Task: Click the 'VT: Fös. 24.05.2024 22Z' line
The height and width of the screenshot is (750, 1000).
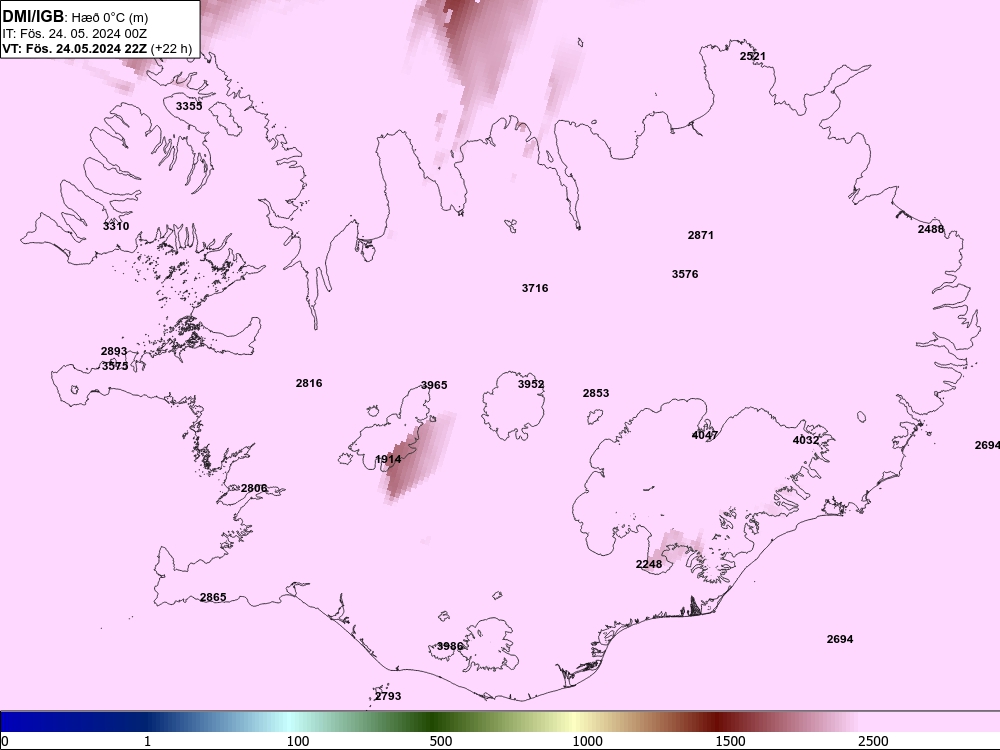Action: point(75,48)
